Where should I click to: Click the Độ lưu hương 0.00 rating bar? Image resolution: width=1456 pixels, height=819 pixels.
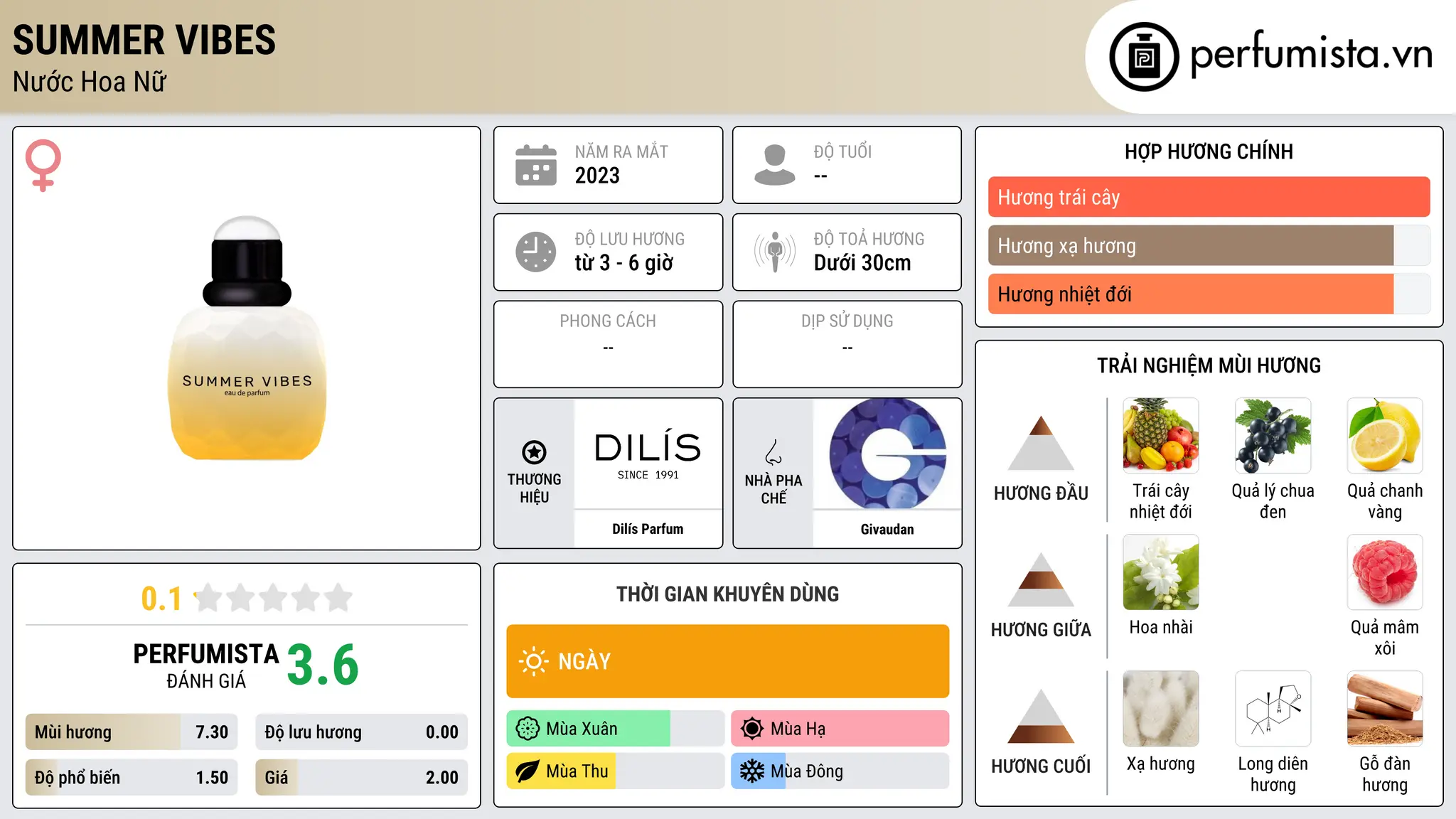(x=361, y=732)
